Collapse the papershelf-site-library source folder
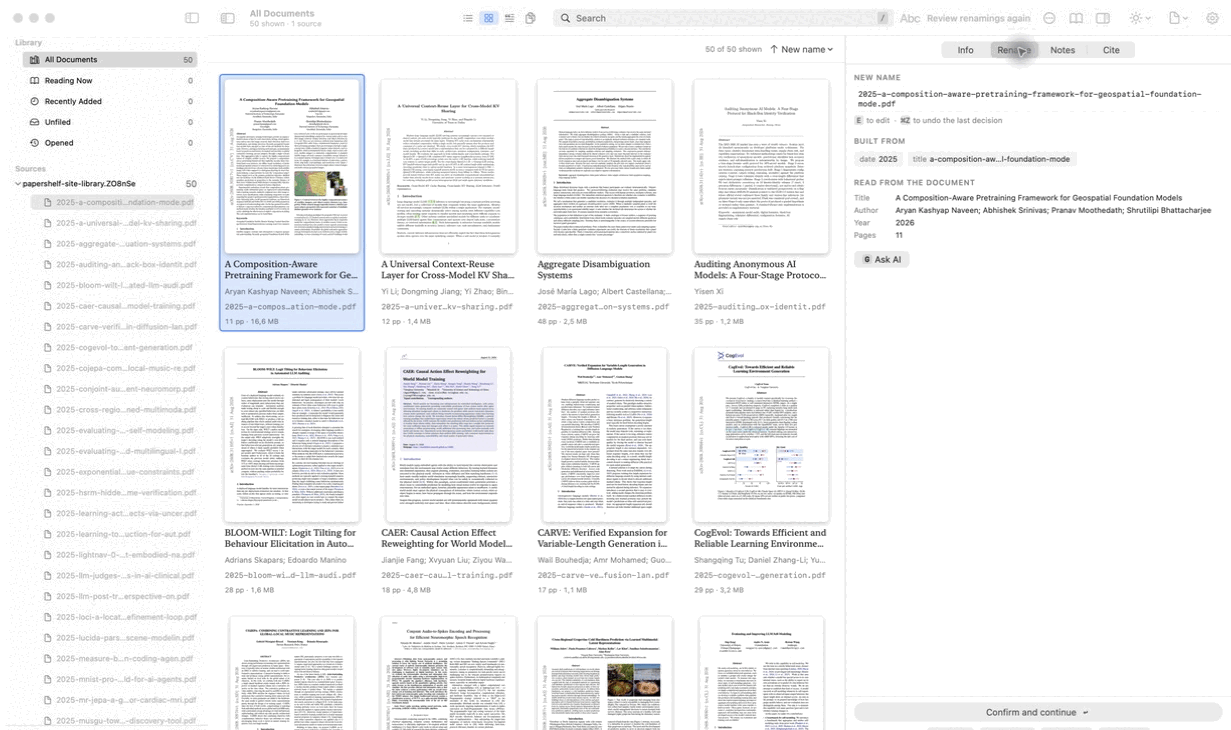 pyautogui.click(x=18, y=184)
